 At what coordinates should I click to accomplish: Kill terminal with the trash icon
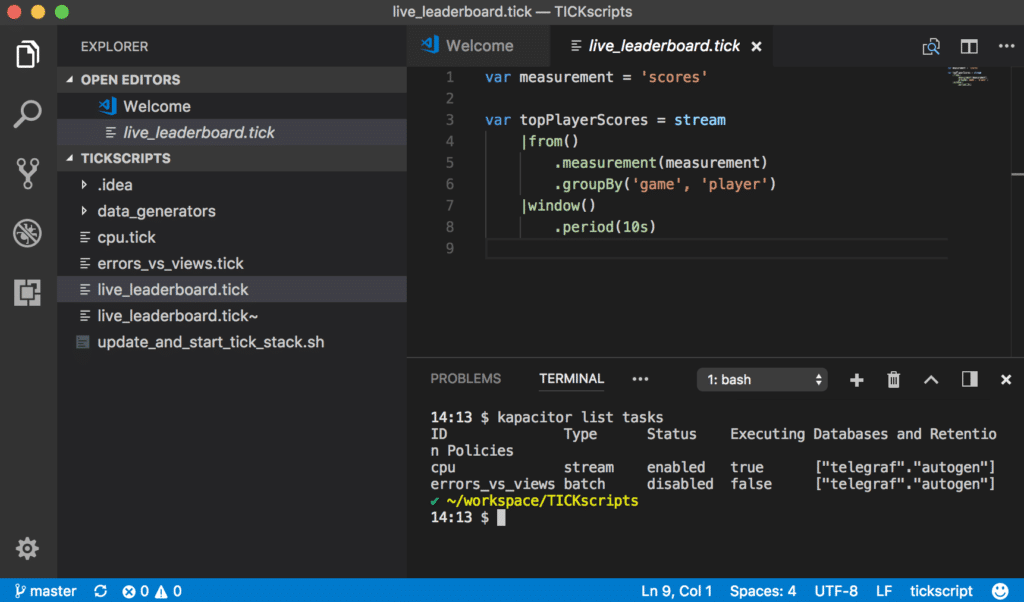coord(894,380)
